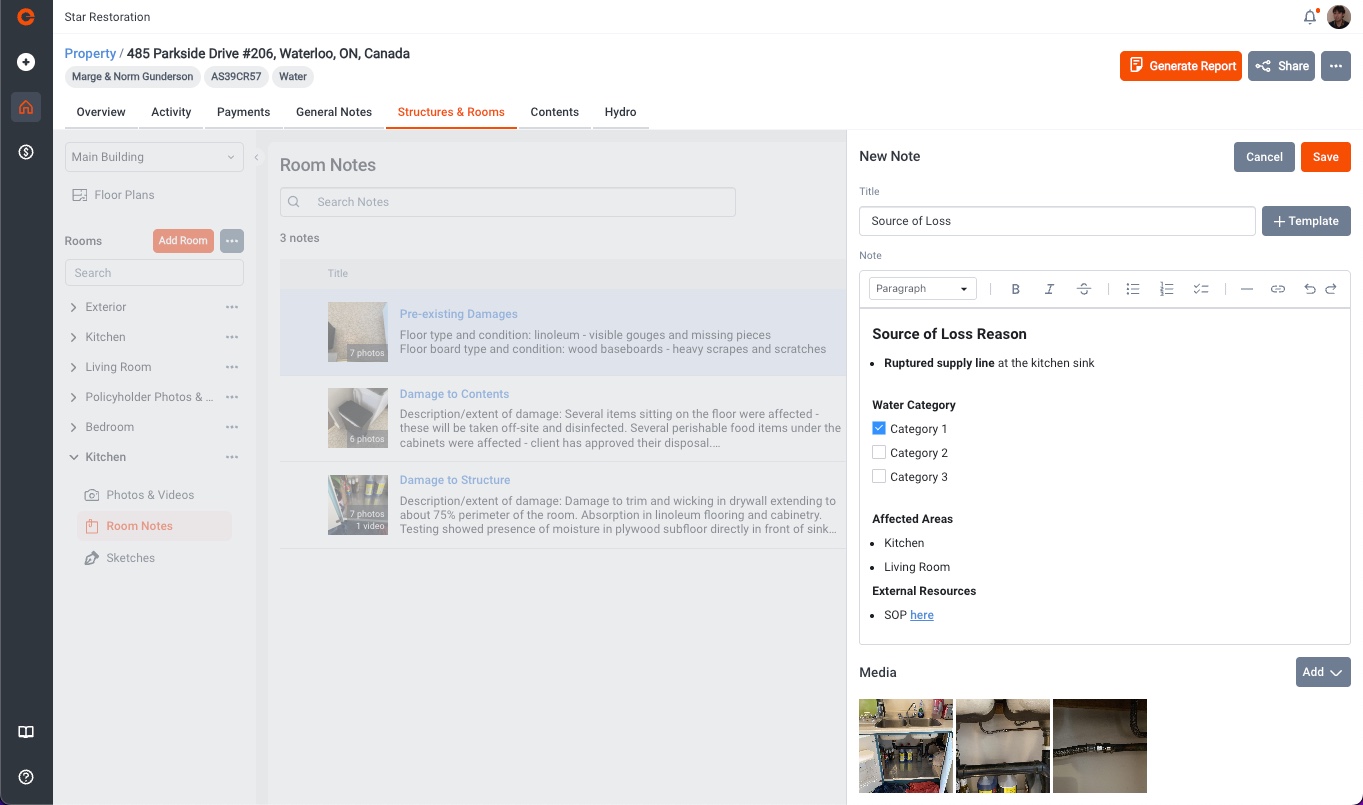Uncheck the Category 1 checkbox
Image resolution: width=1363 pixels, height=805 pixels.
(x=879, y=428)
